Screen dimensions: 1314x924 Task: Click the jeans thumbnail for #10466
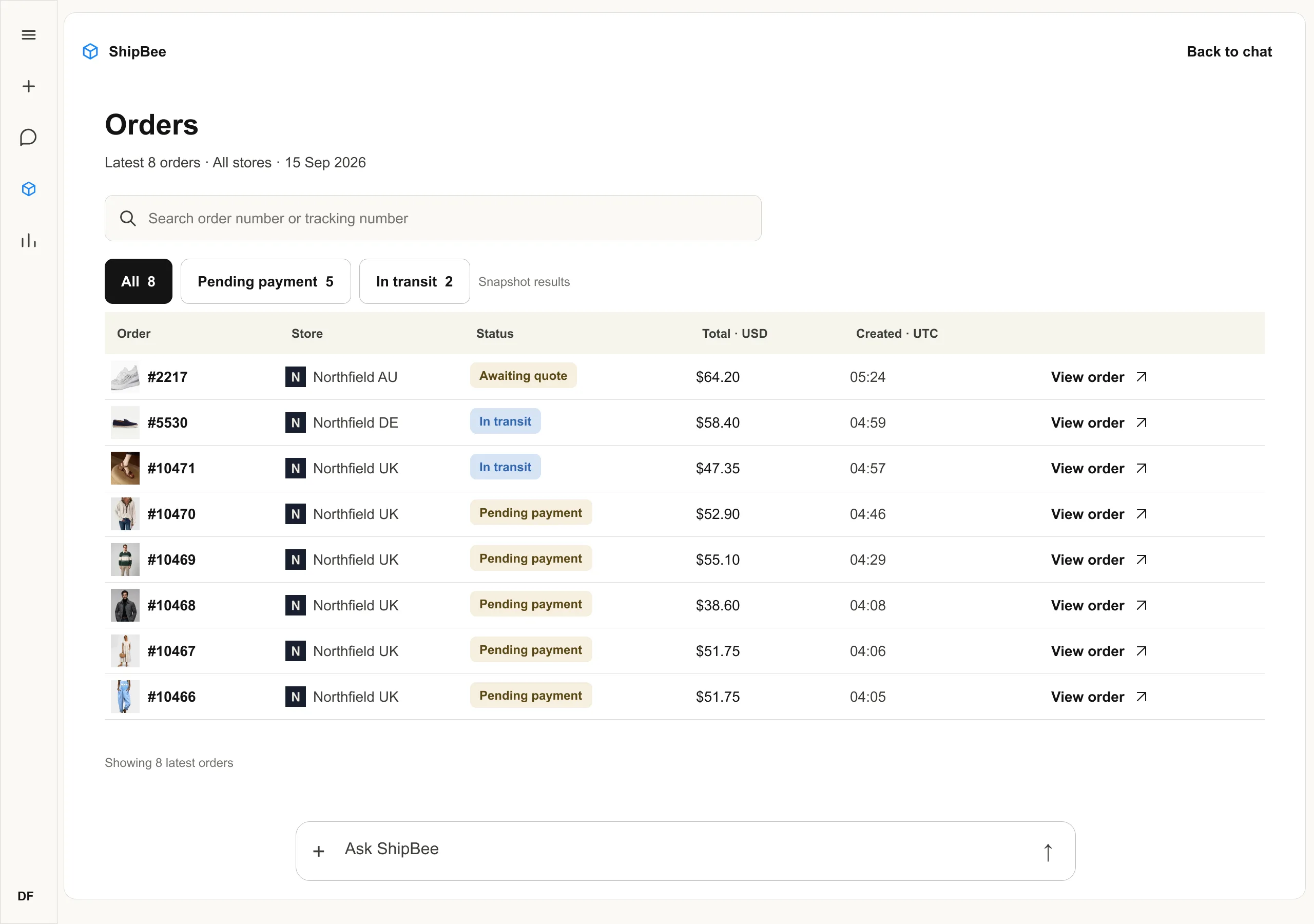click(x=125, y=697)
